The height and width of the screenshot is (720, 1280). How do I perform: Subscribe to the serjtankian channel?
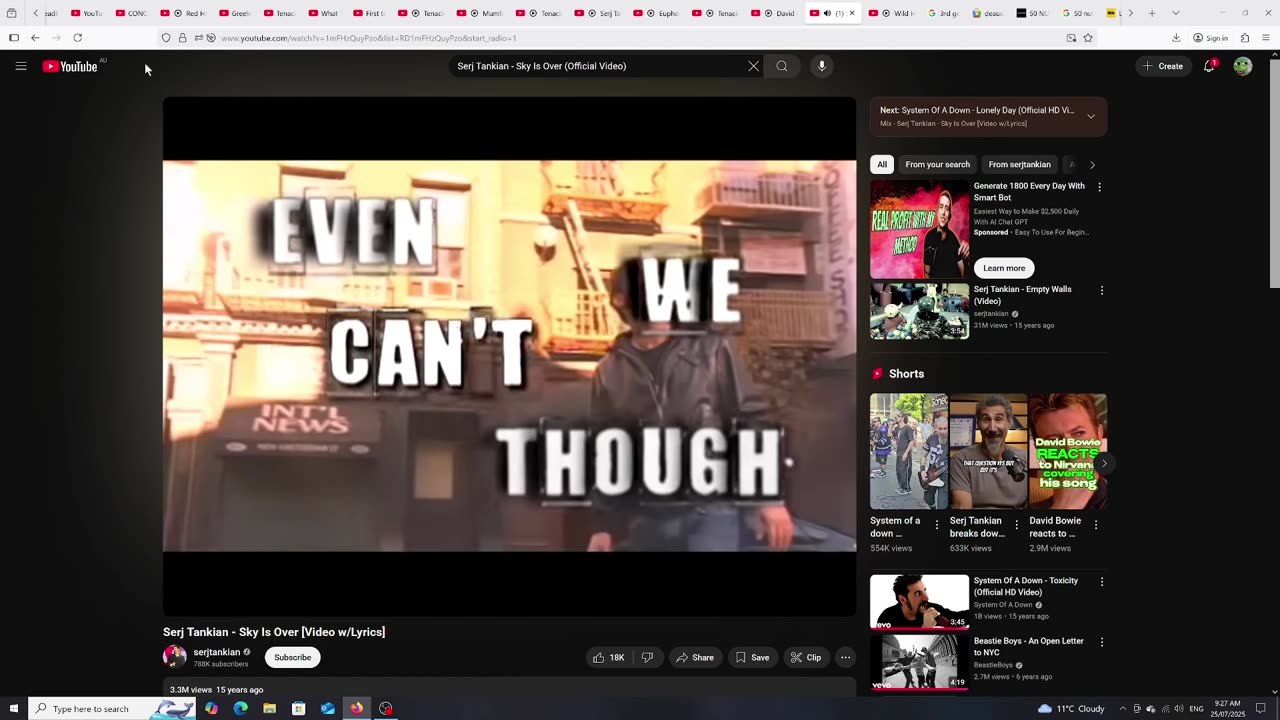click(293, 657)
